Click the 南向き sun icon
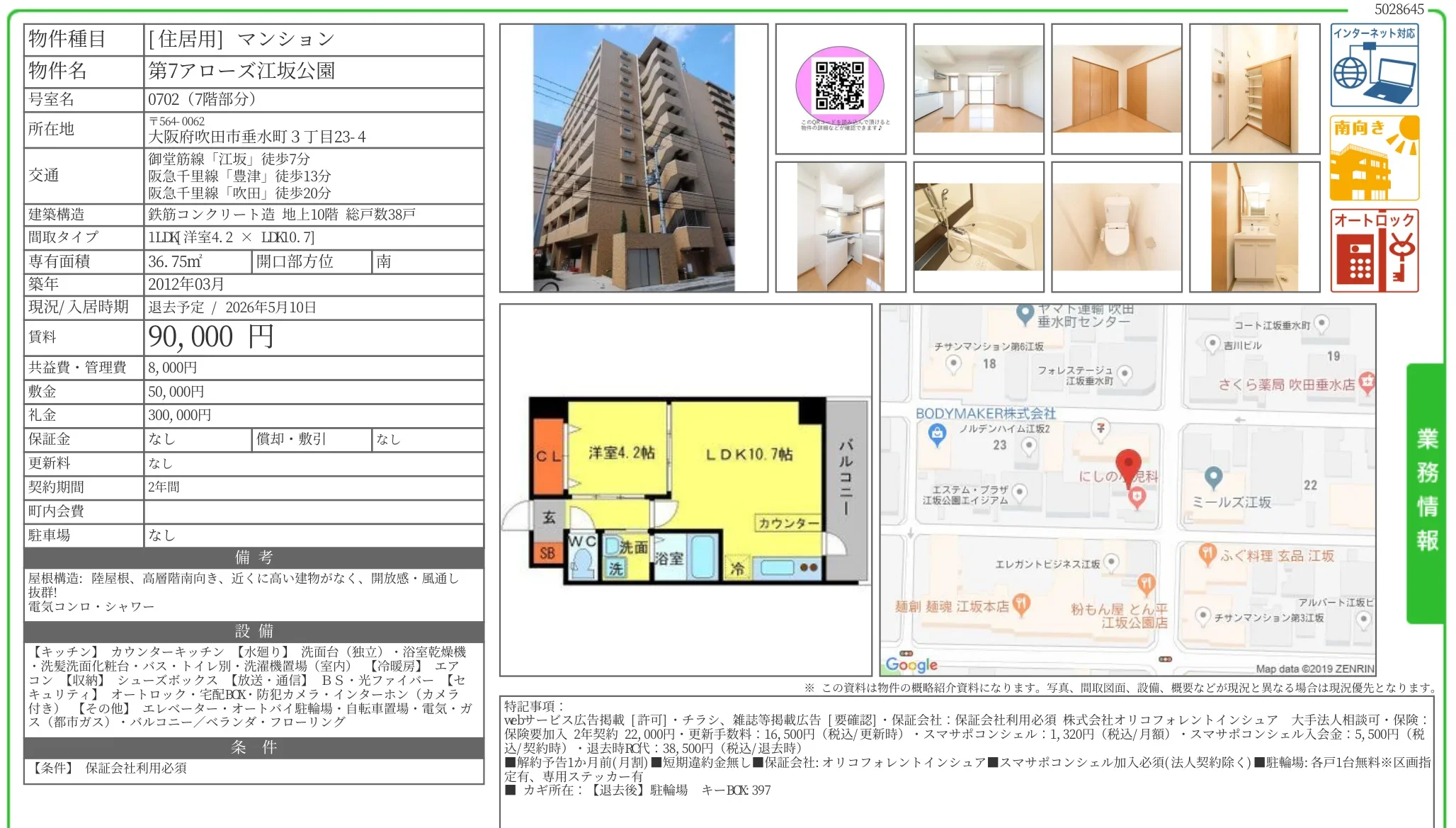Screen dimensions: 1456x828 pos(1374,158)
